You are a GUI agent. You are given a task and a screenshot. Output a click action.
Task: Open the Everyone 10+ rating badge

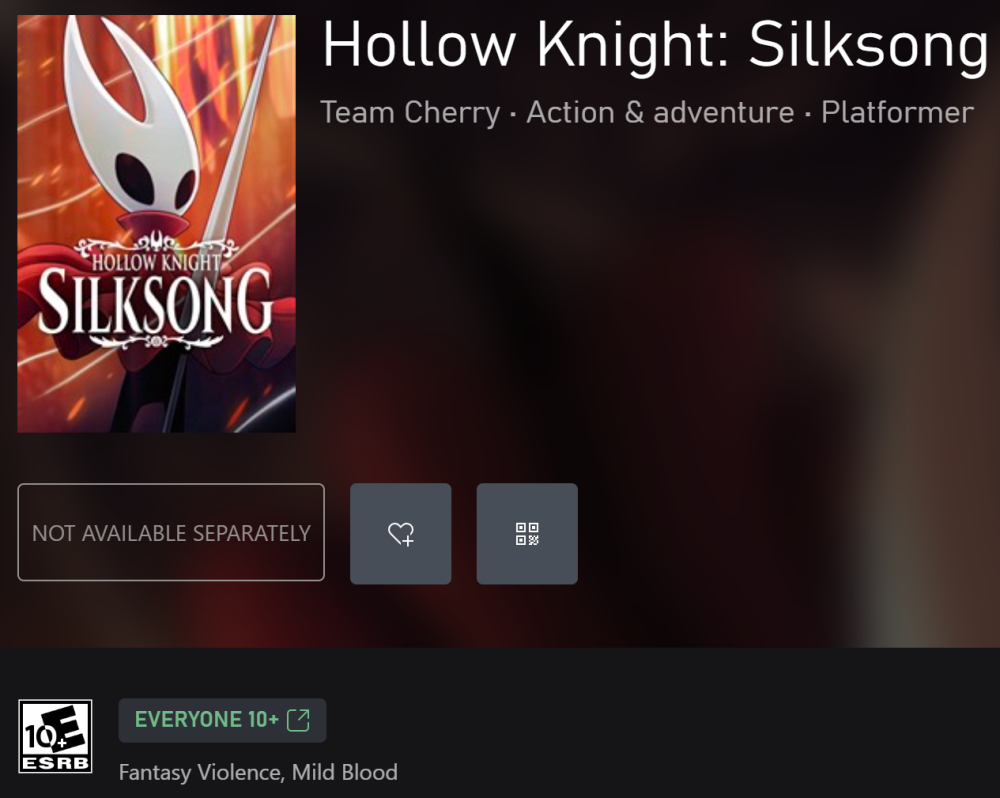pos(222,720)
